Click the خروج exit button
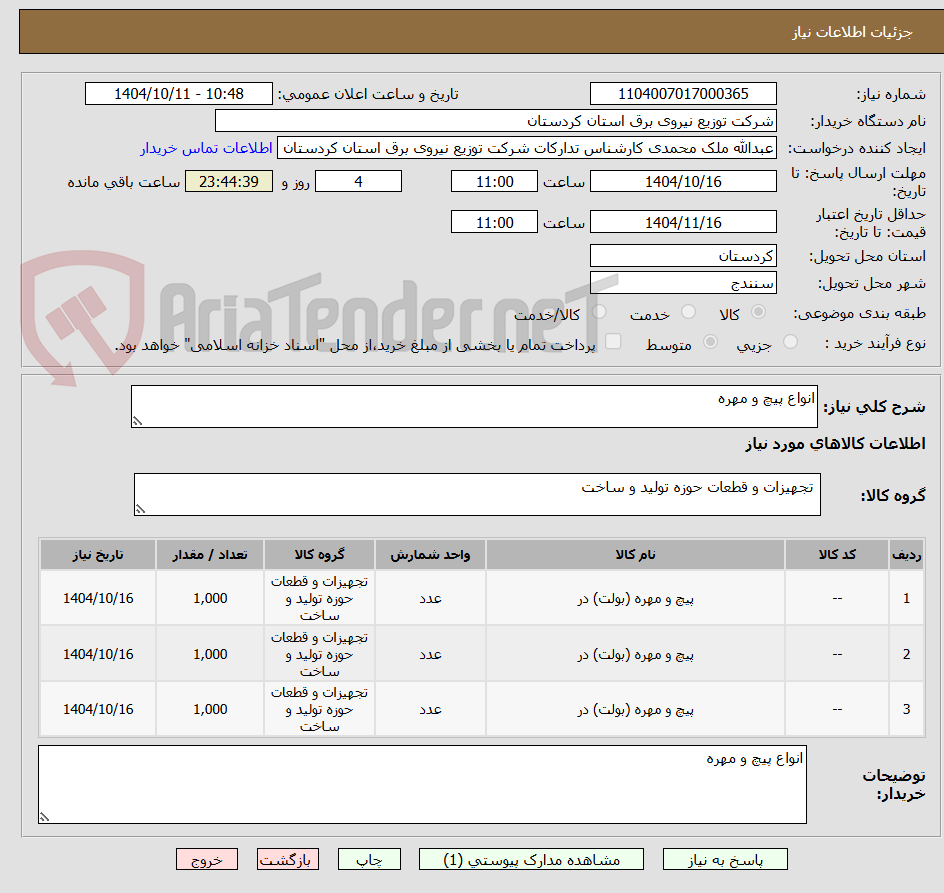Image resolution: width=944 pixels, height=893 pixels. click(206, 859)
